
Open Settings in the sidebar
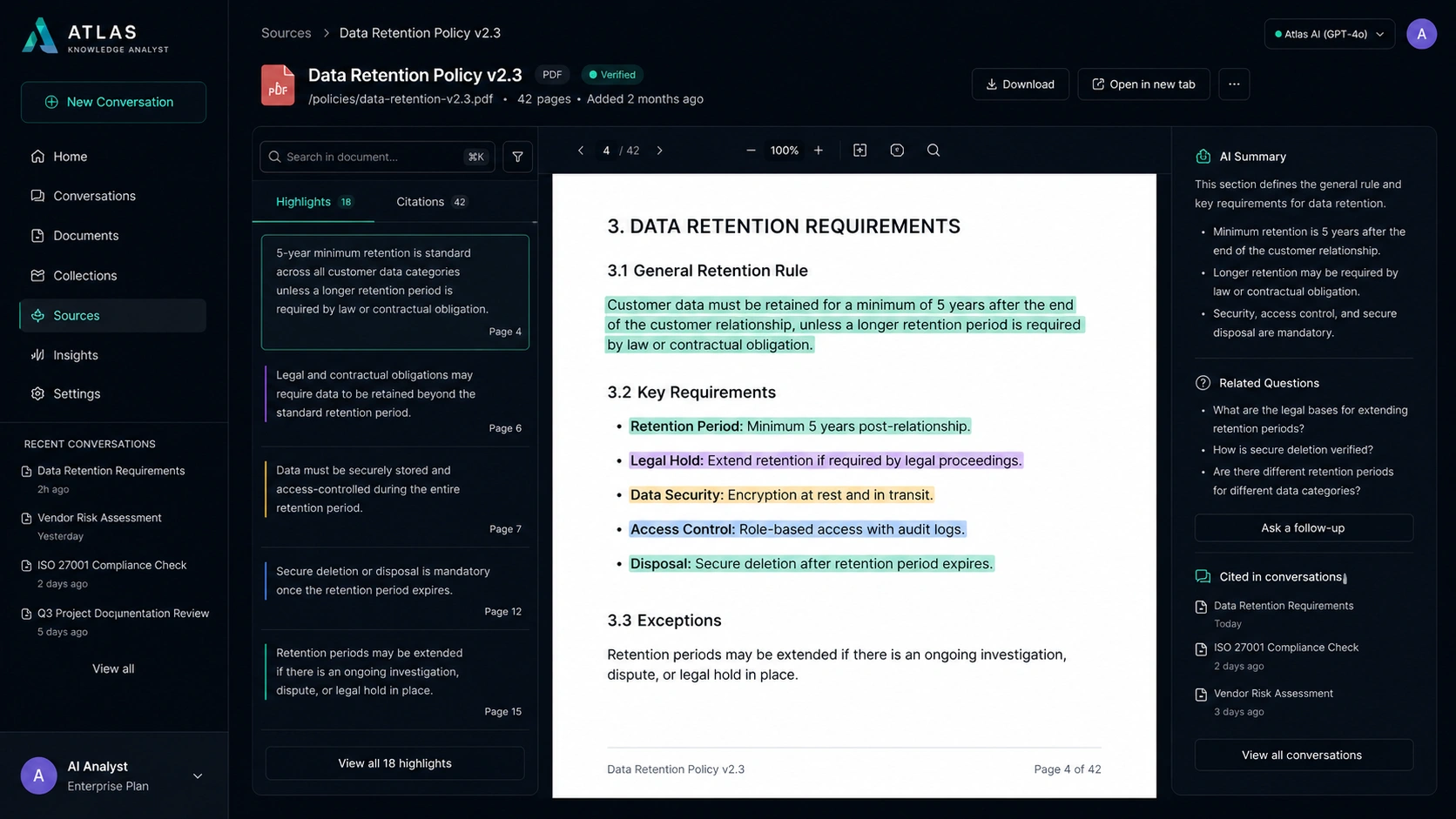pyautogui.click(x=112, y=393)
